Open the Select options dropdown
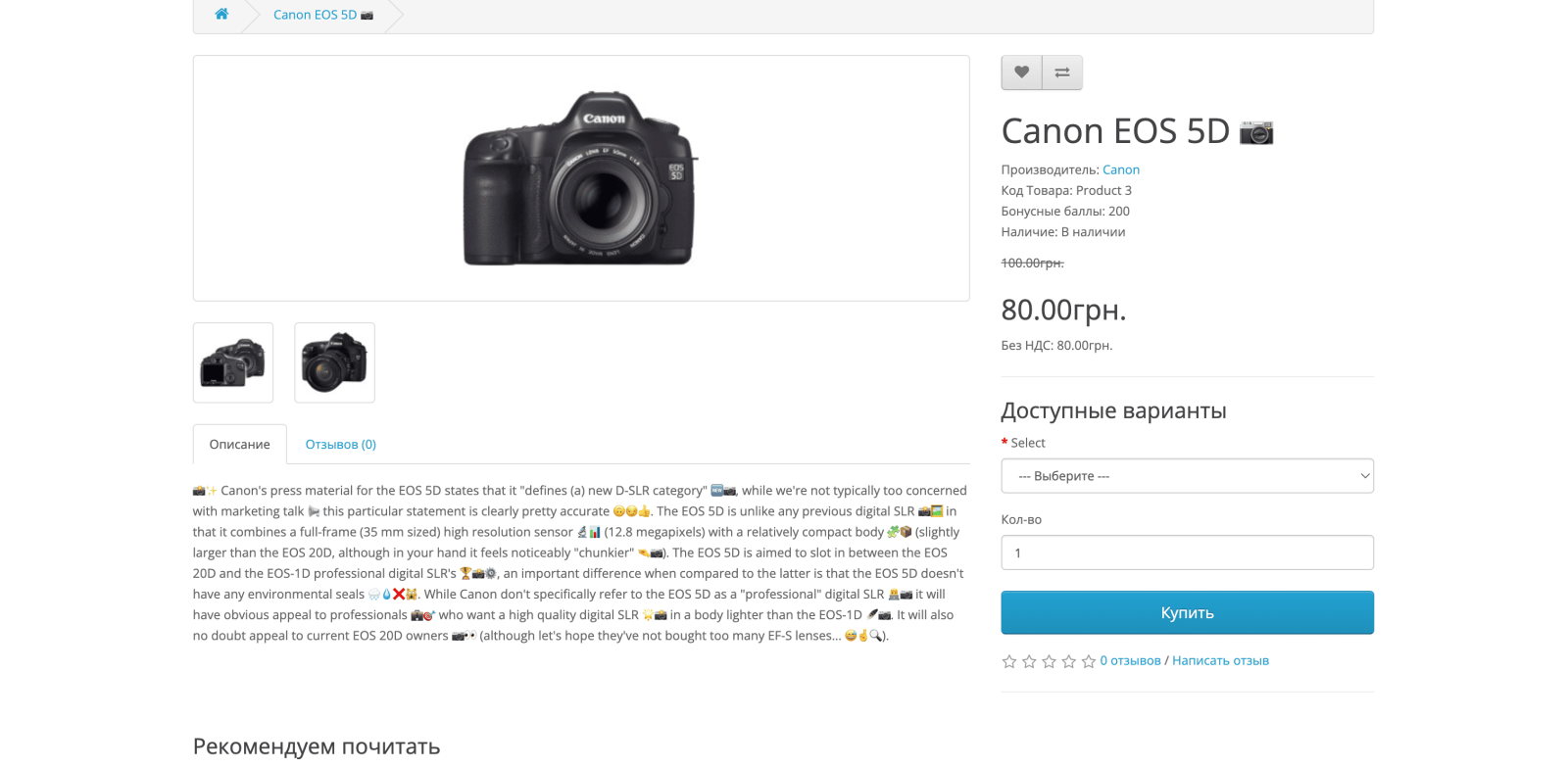1568x768 pixels. point(1187,476)
